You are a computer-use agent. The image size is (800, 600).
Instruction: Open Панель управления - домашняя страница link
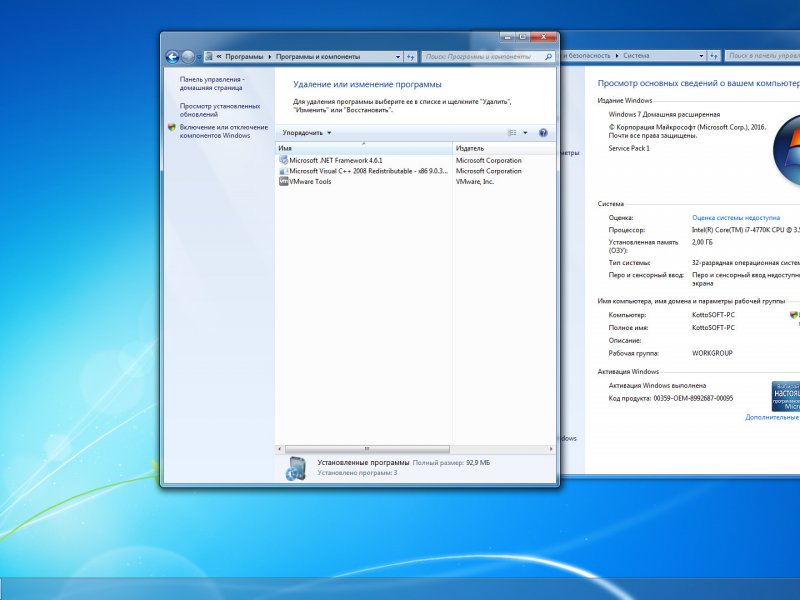click(212, 84)
